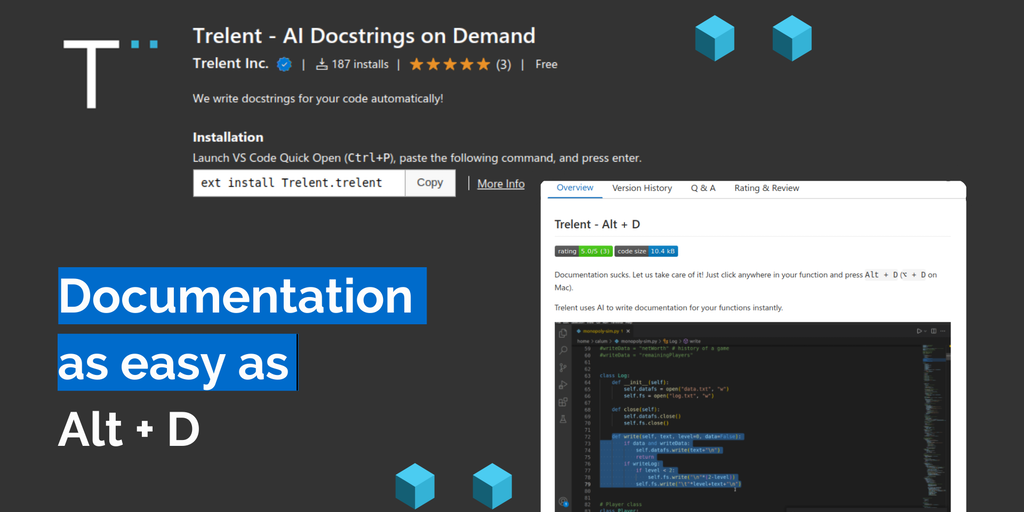The image size is (1024, 512).
Task: Open the Search icon in the activity bar
Action: pos(564,350)
